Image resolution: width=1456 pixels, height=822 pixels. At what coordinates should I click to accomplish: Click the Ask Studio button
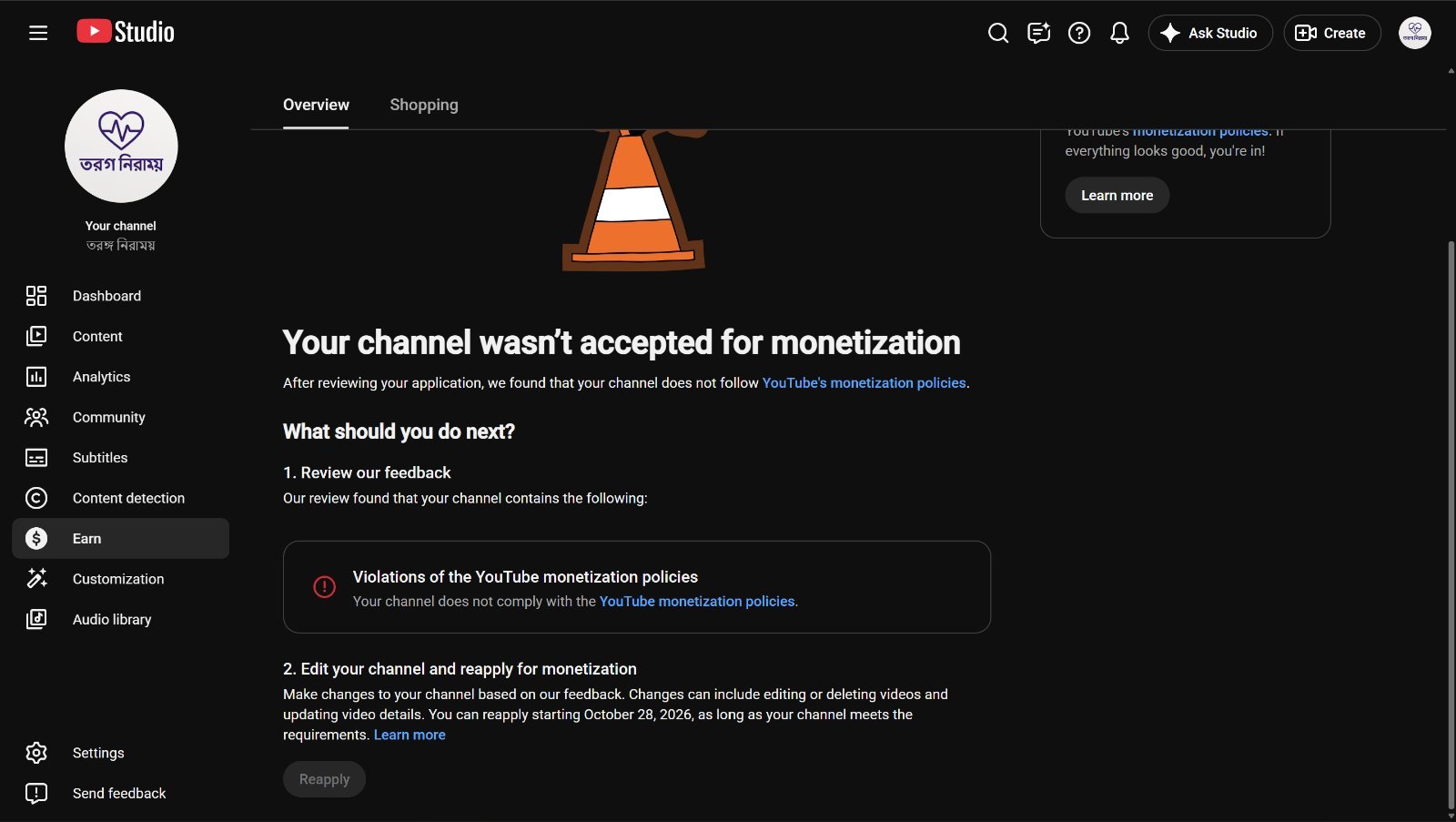[x=1210, y=33]
